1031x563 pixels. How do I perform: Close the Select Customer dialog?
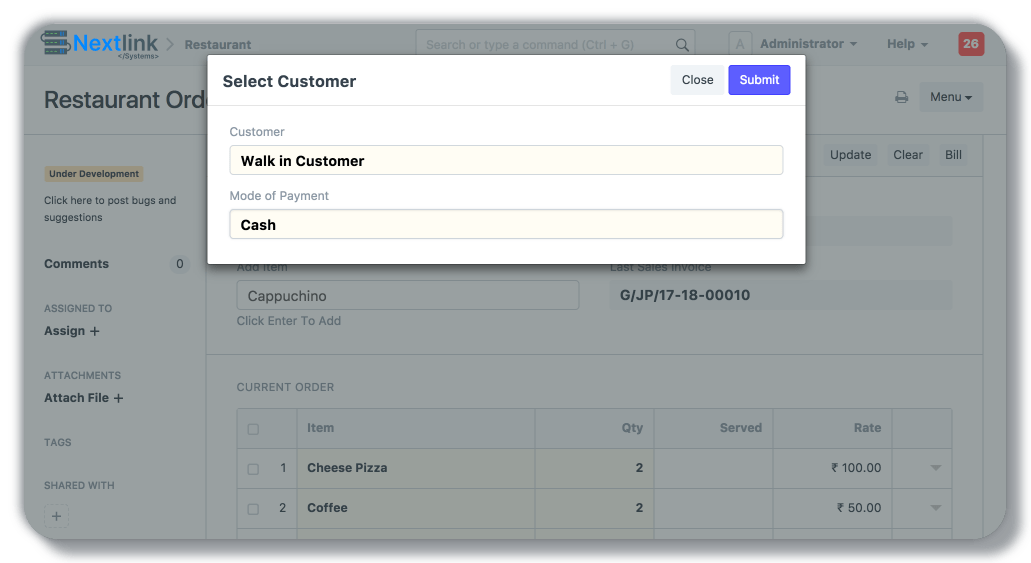[x=697, y=80]
